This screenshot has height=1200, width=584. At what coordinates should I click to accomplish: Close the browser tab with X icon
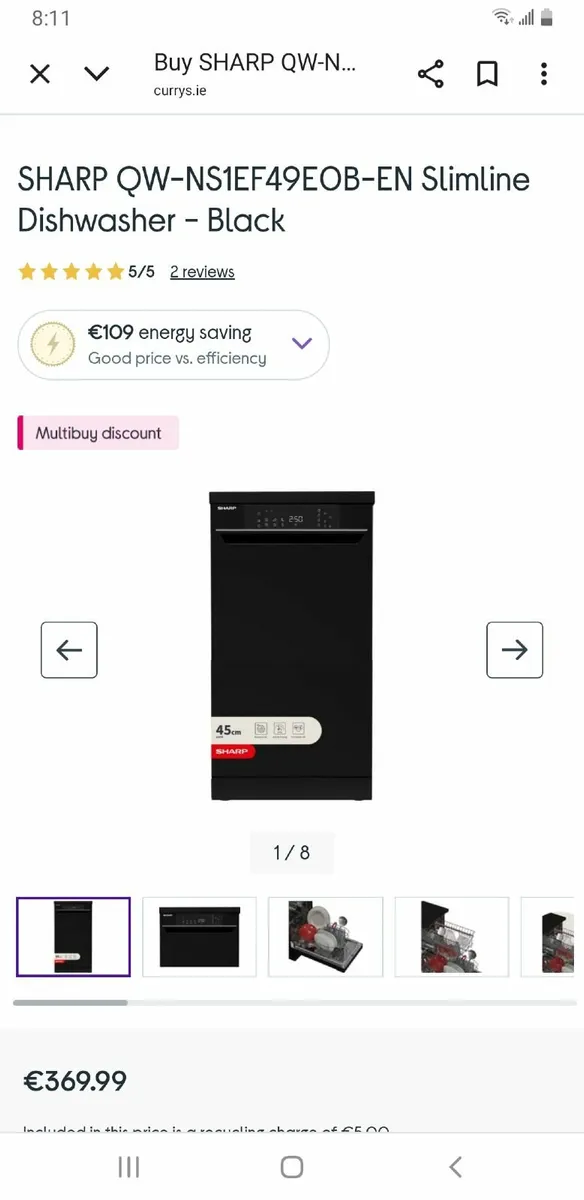(40, 73)
